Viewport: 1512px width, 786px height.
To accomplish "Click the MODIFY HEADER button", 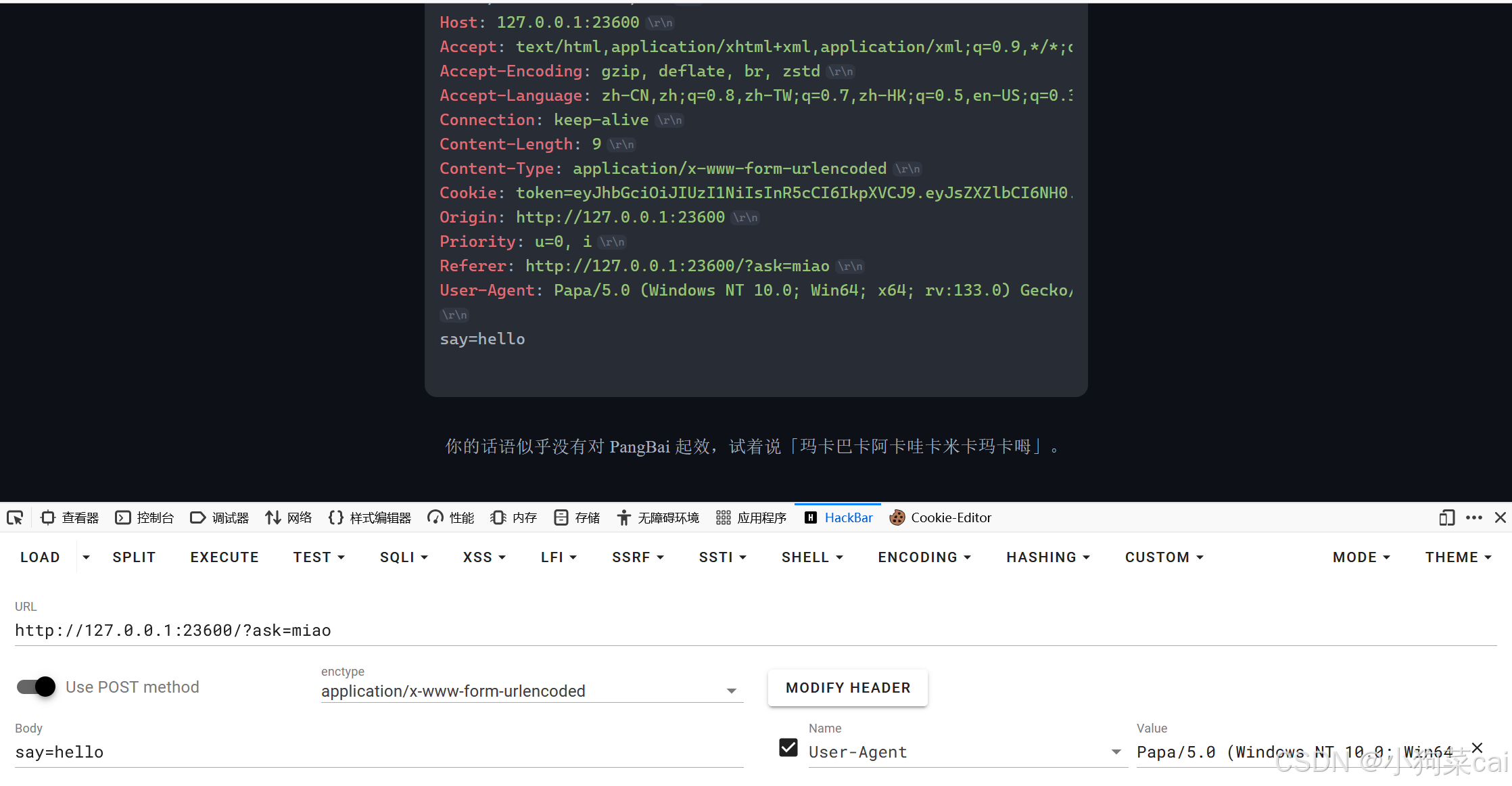I will [848, 688].
